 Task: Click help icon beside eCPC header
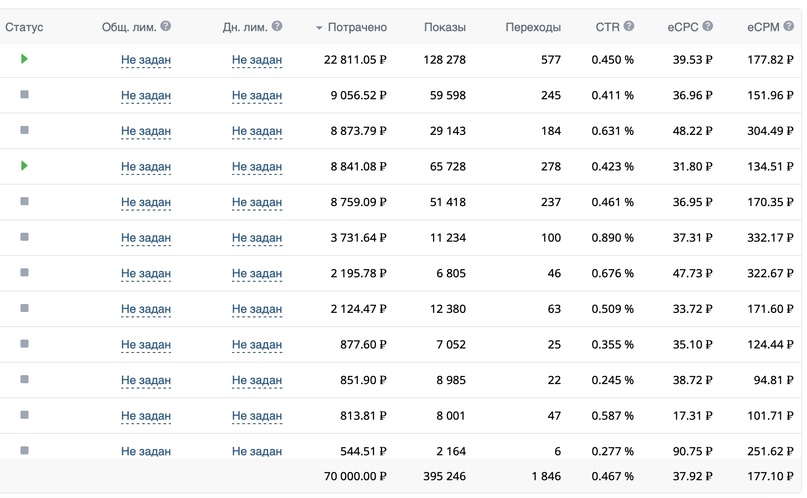point(708,27)
